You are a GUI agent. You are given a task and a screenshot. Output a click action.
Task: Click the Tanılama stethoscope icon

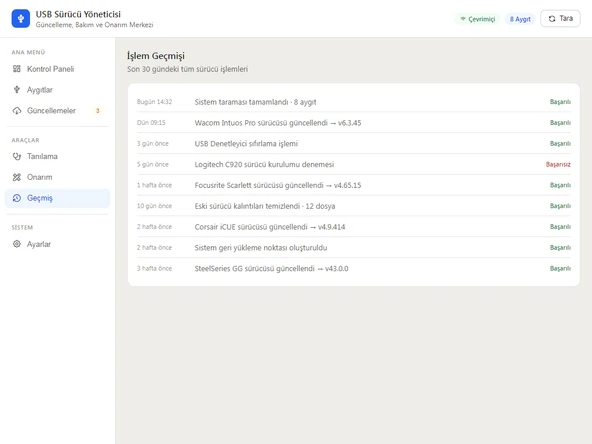pyautogui.click(x=17, y=156)
